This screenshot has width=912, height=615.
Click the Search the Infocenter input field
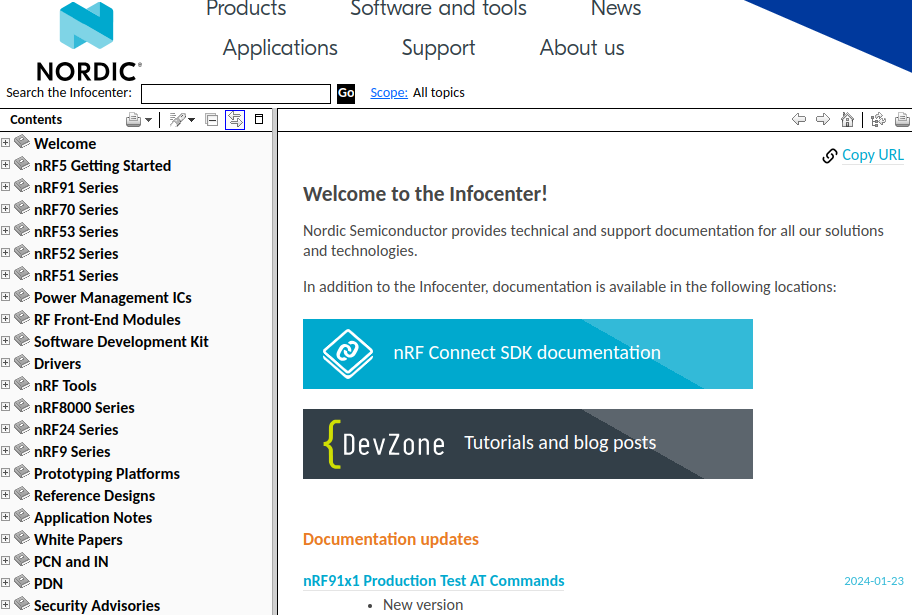(235, 93)
